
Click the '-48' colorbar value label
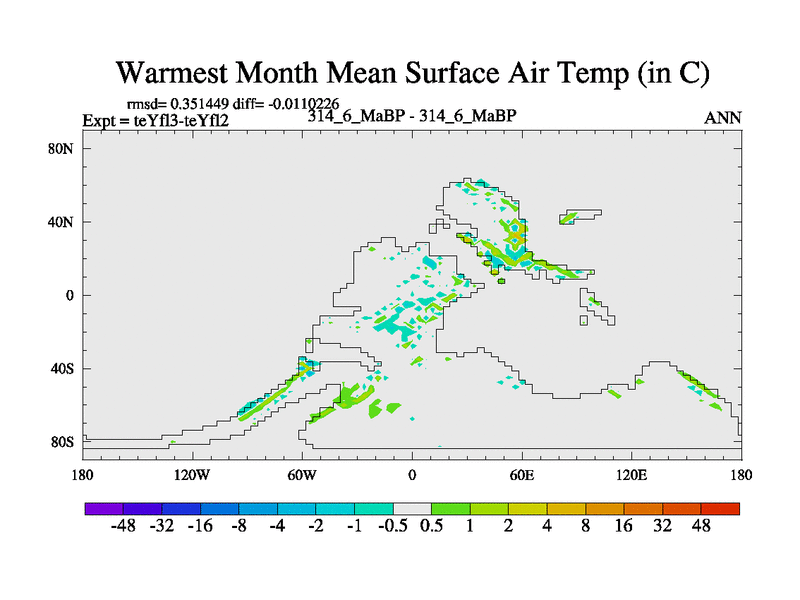pos(123,527)
